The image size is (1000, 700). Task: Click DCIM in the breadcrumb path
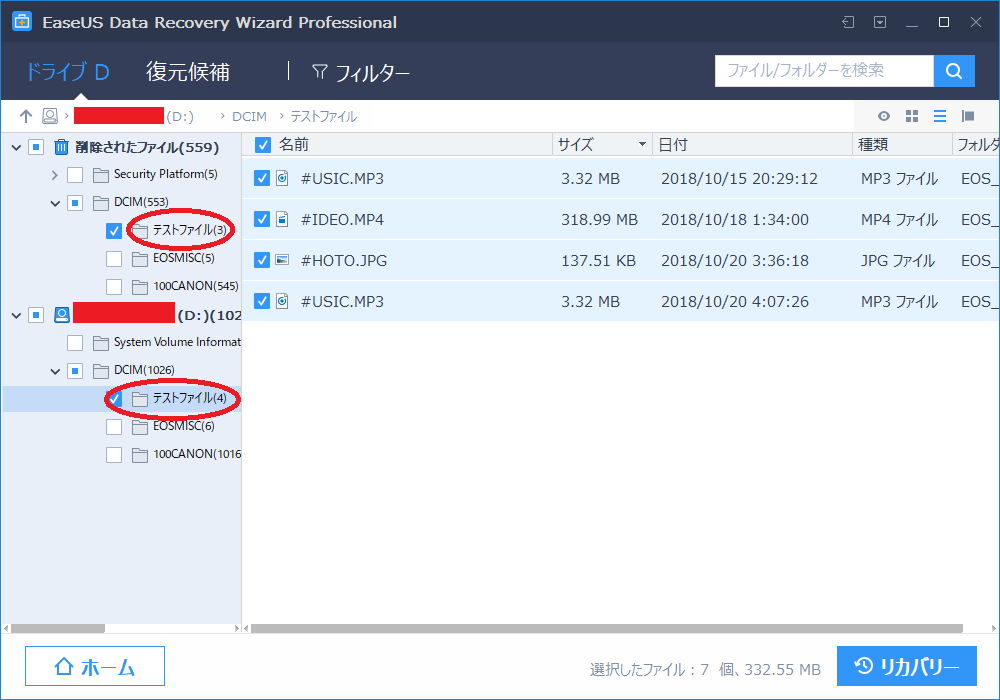(249, 117)
